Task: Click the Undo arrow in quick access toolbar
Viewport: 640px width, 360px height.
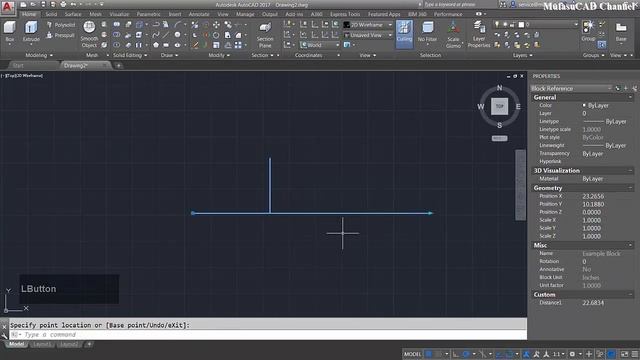Action: tap(73, 4)
